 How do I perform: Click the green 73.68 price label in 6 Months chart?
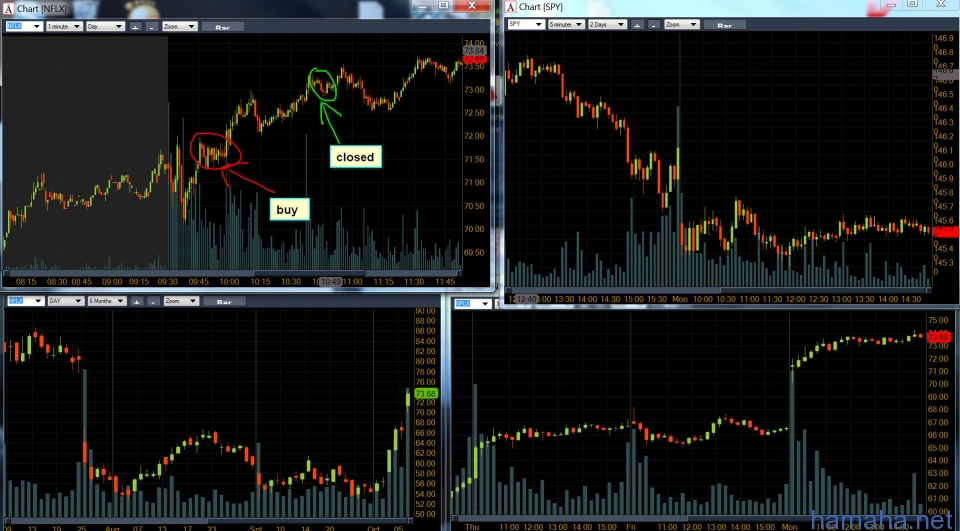[426, 394]
